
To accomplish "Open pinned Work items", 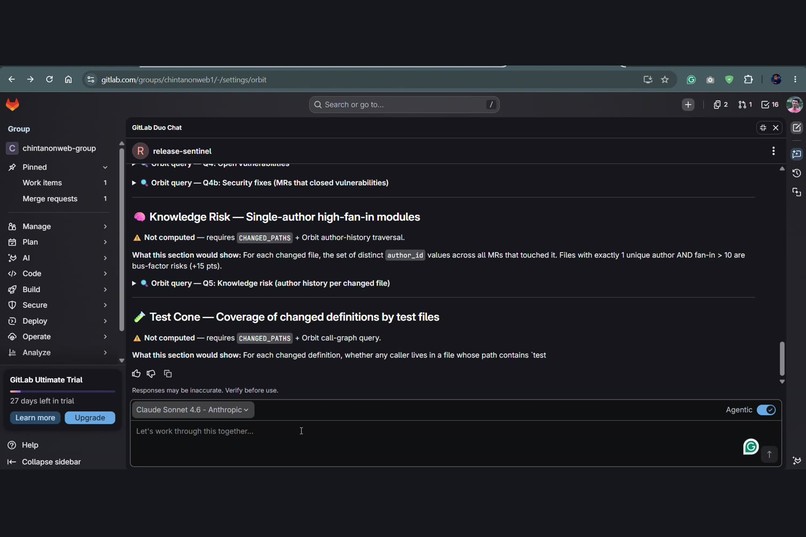I will click(58, 182).
